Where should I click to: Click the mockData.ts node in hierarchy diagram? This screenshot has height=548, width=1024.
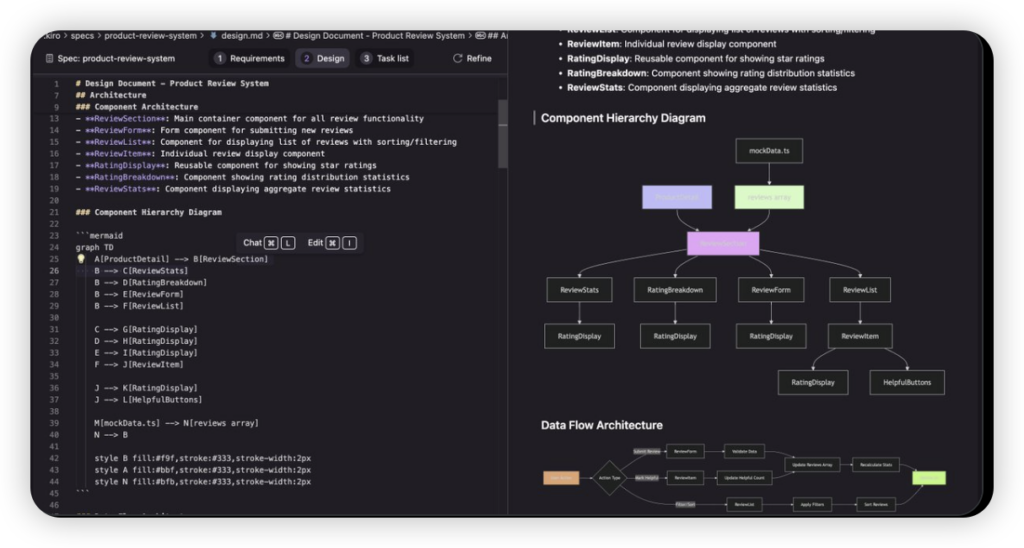[x=769, y=151]
